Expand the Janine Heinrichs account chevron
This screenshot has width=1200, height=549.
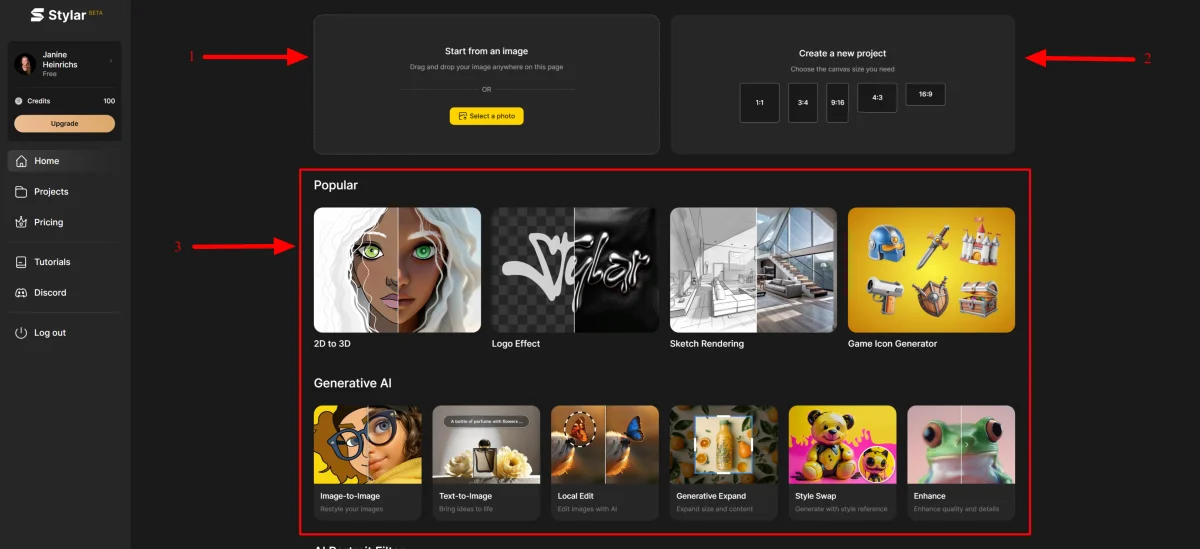point(110,62)
